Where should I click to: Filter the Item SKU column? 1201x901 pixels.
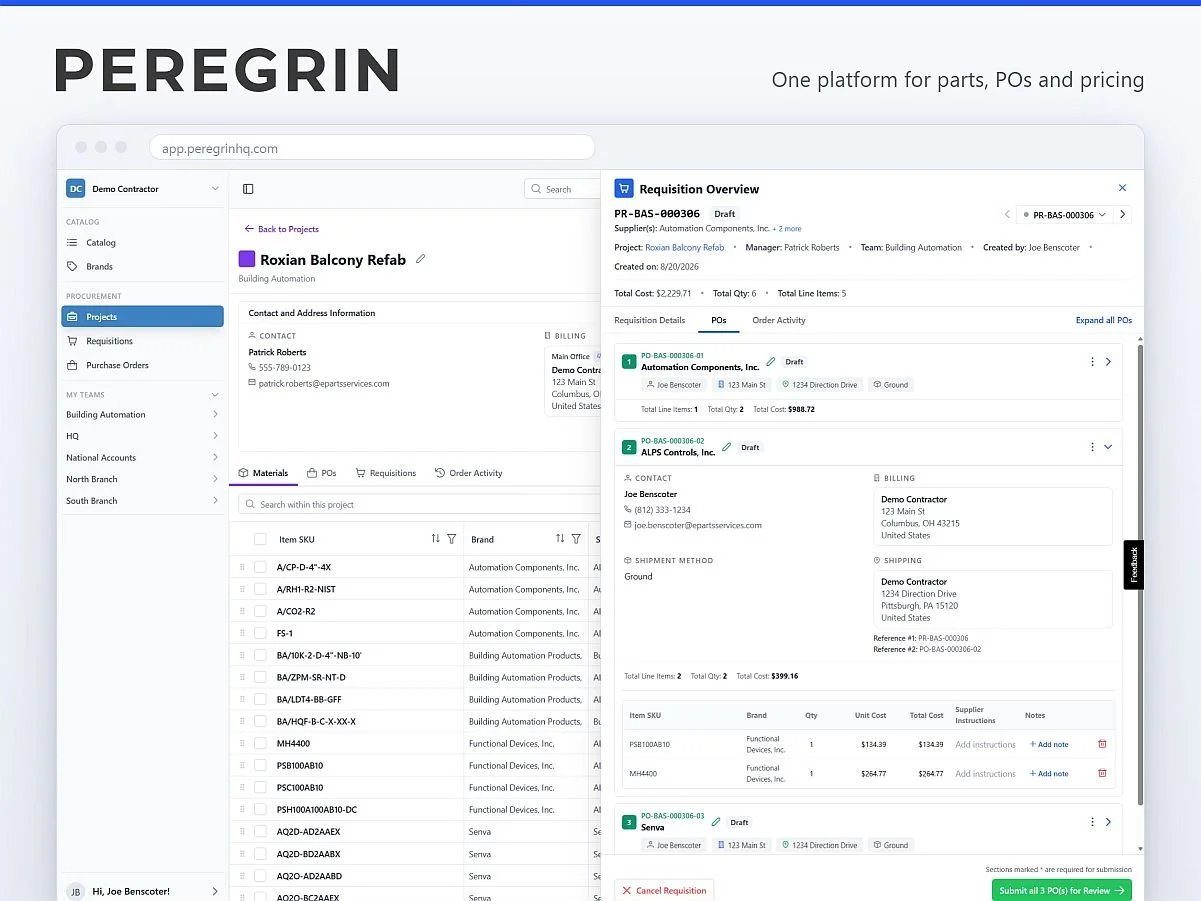click(x=451, y=539)
